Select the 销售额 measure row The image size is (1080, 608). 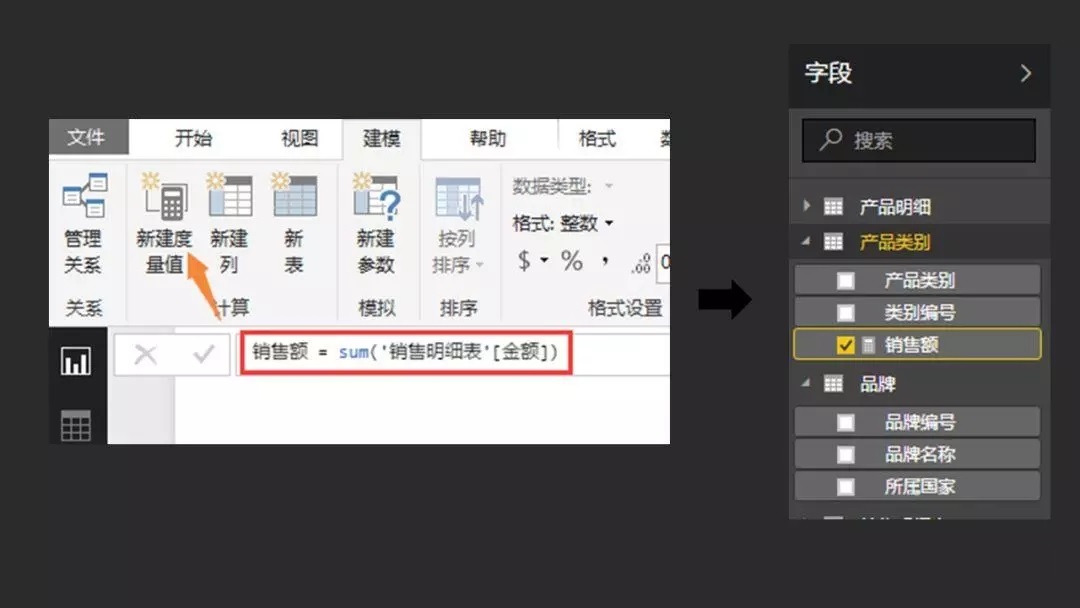click(917, 344)
